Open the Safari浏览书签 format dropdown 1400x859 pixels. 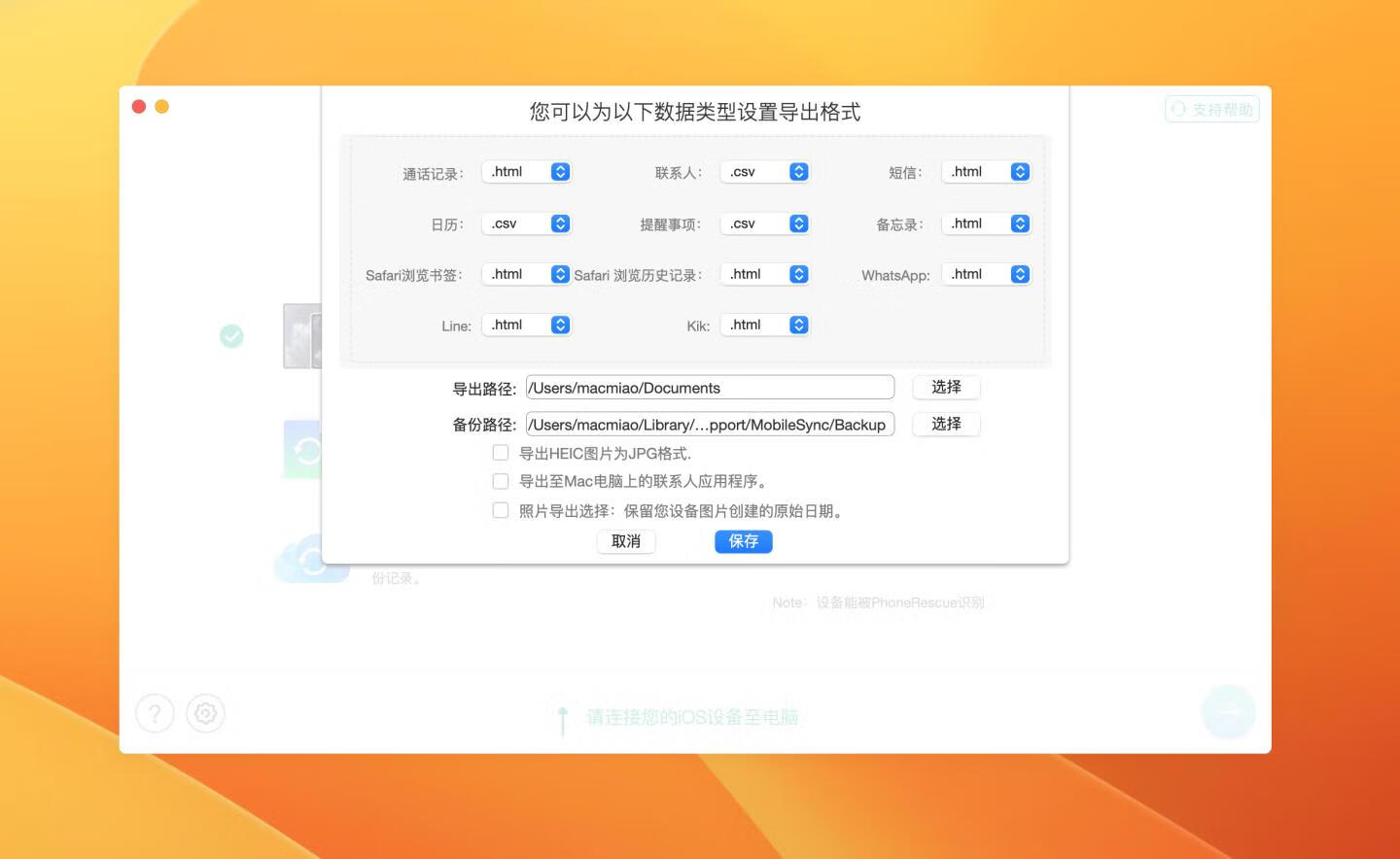tap(526, 274)
